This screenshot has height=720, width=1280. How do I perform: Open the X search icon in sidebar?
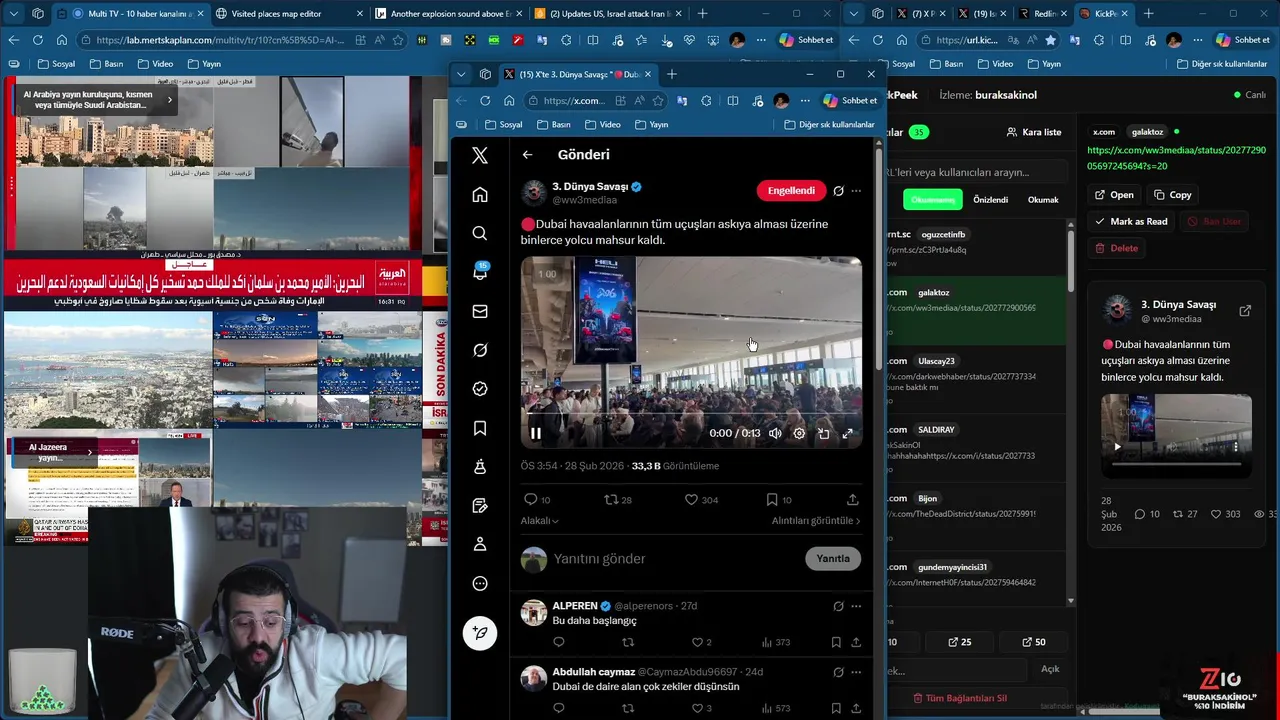(x=480, y=233)
